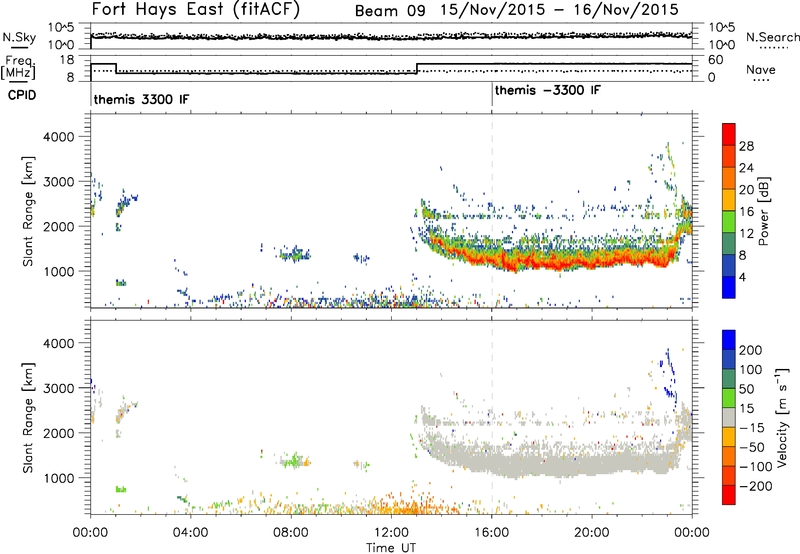The image size is (800, 554).
Task: Click the 'themis 3300 IF' label
Action: (x=141, y=99)
